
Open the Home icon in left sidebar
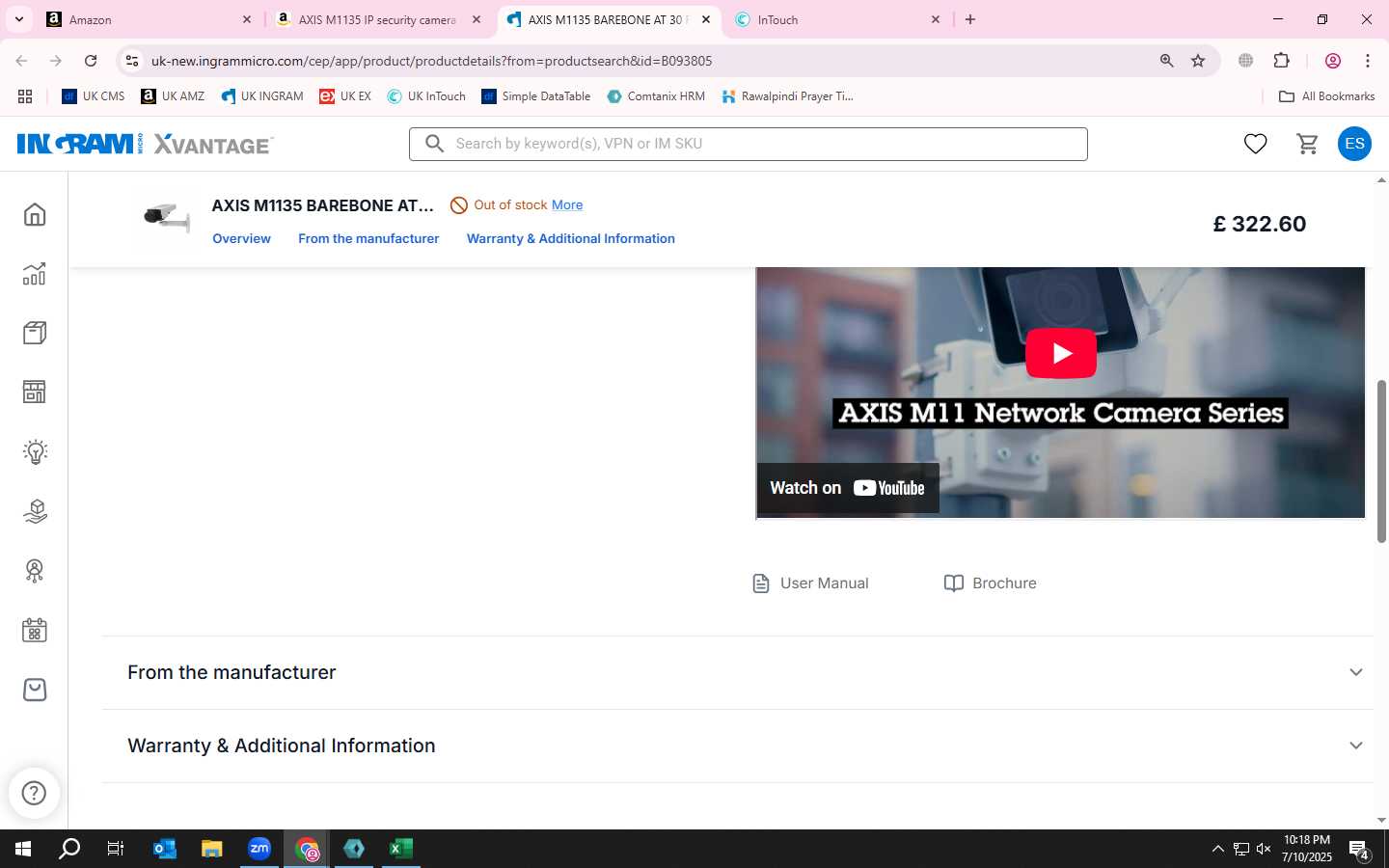pos(35,214)
